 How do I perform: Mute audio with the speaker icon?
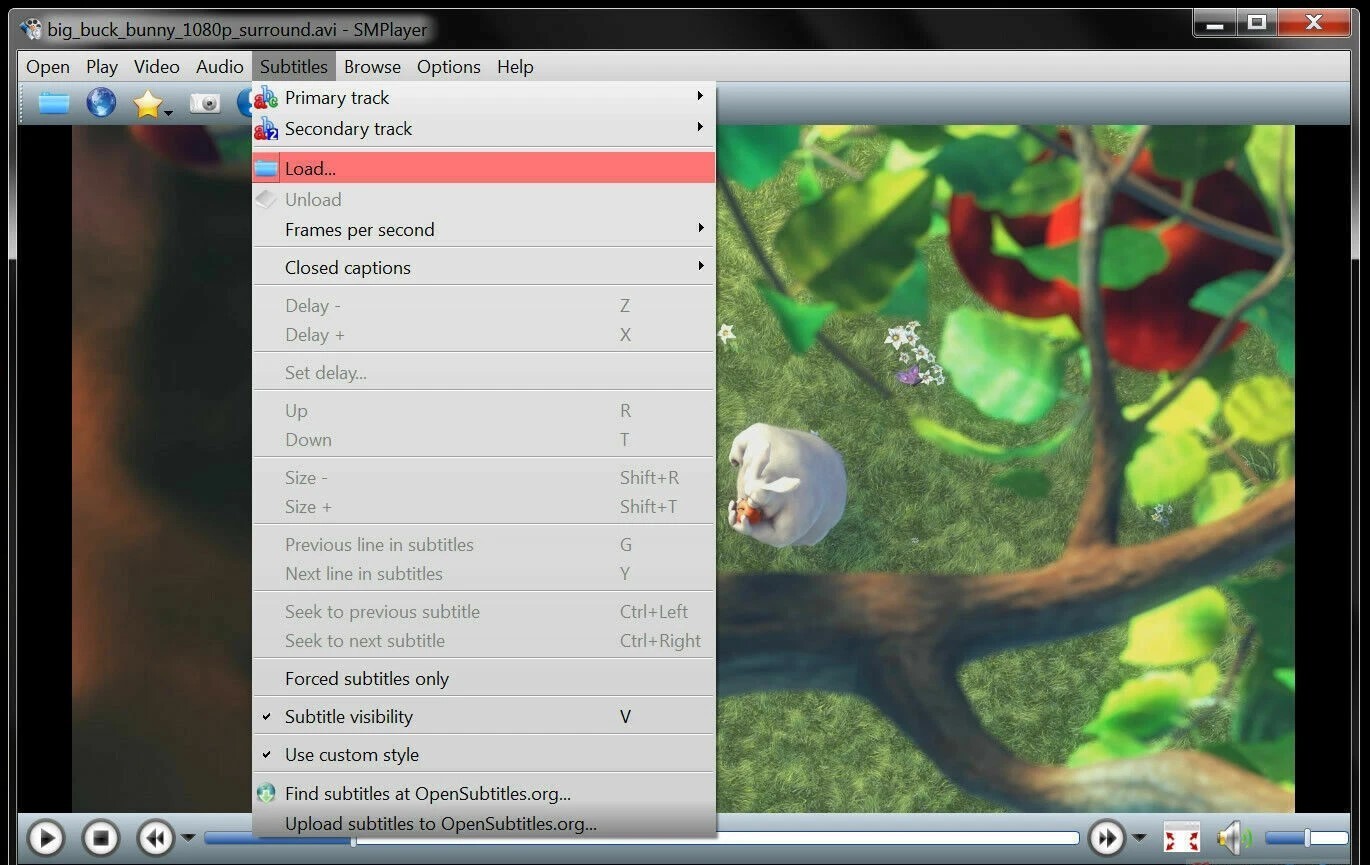pyautogui.click(x=1234, y=837)
